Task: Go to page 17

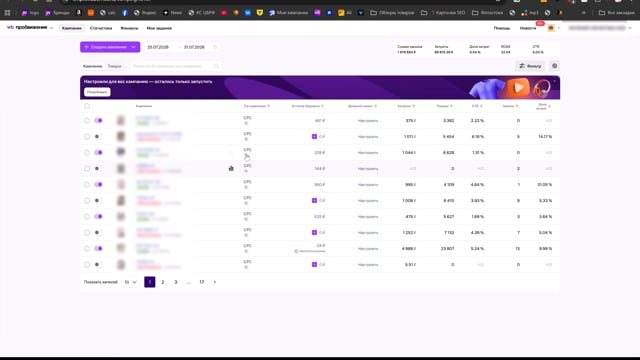Action: [202, 282]
